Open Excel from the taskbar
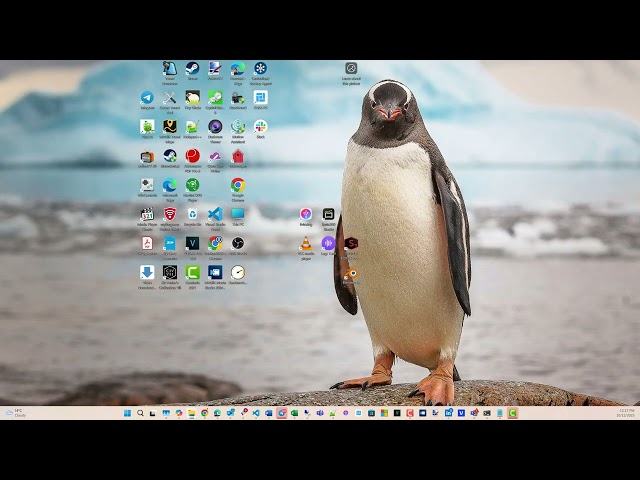 point(294,413)
